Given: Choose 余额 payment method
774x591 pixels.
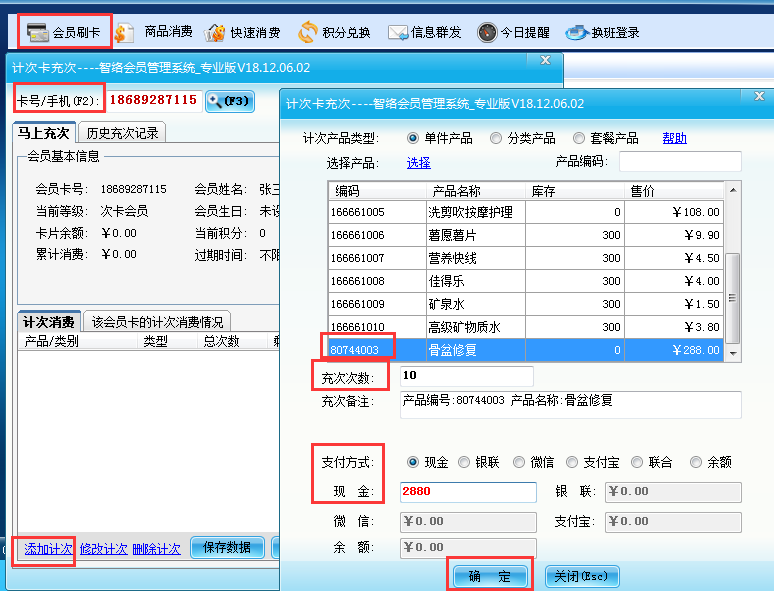Looking at the screenshot, I should [x=696, y=462].
